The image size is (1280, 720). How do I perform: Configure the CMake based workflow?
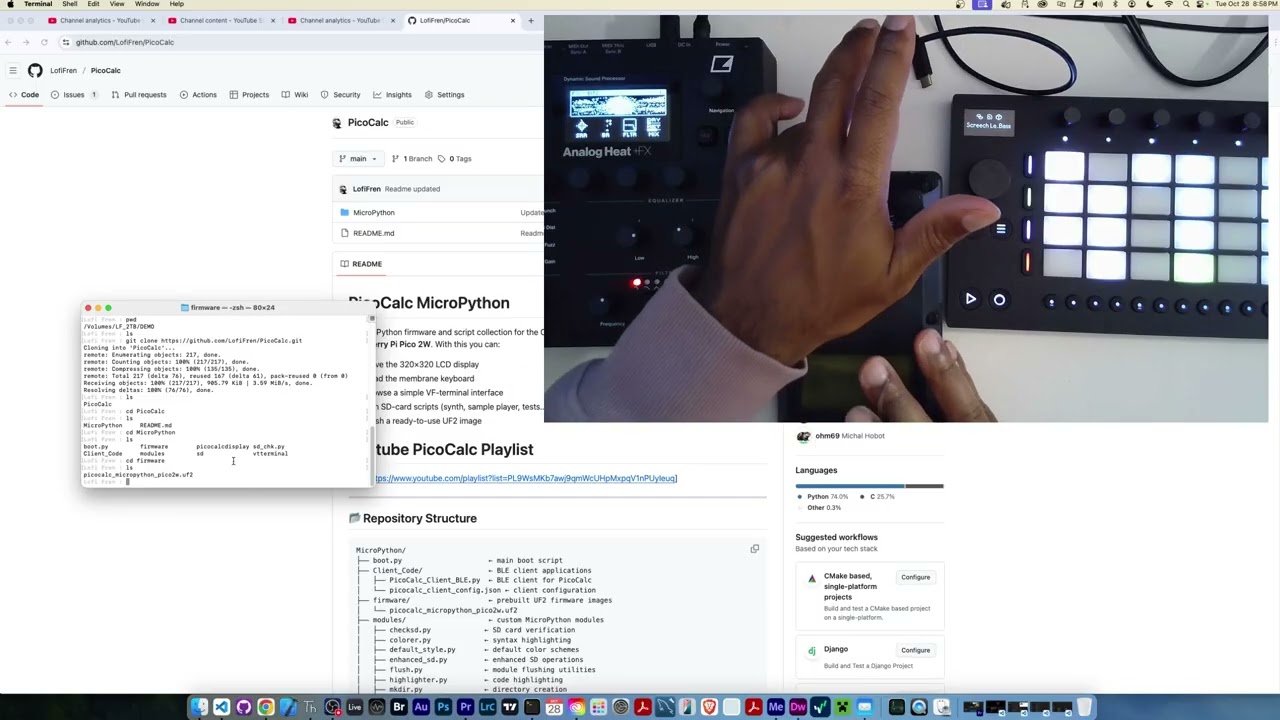click(915, 577)
